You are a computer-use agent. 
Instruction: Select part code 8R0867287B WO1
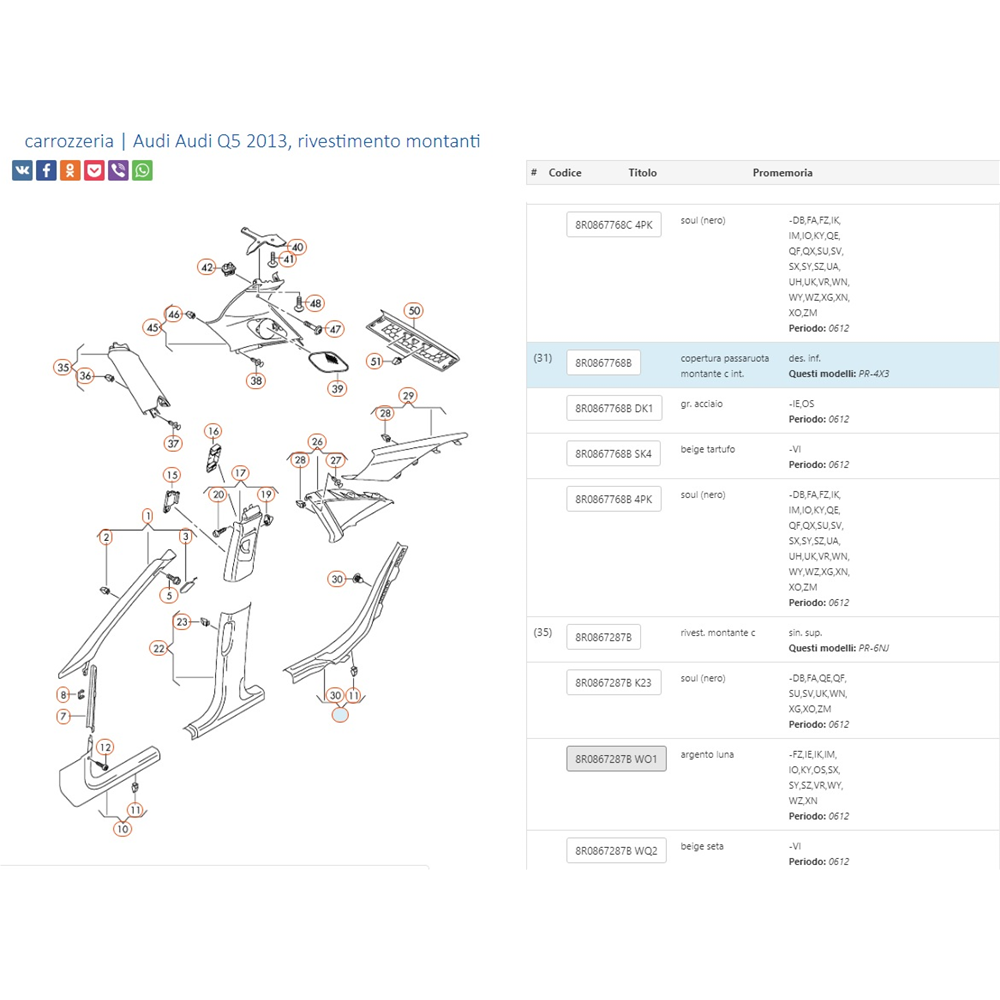point(616,759)
